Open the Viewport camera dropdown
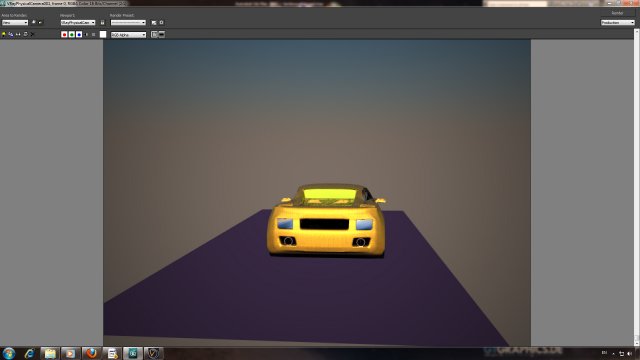Image resolution: width=640 pixels, height=360 pixels. coord(78,22)
